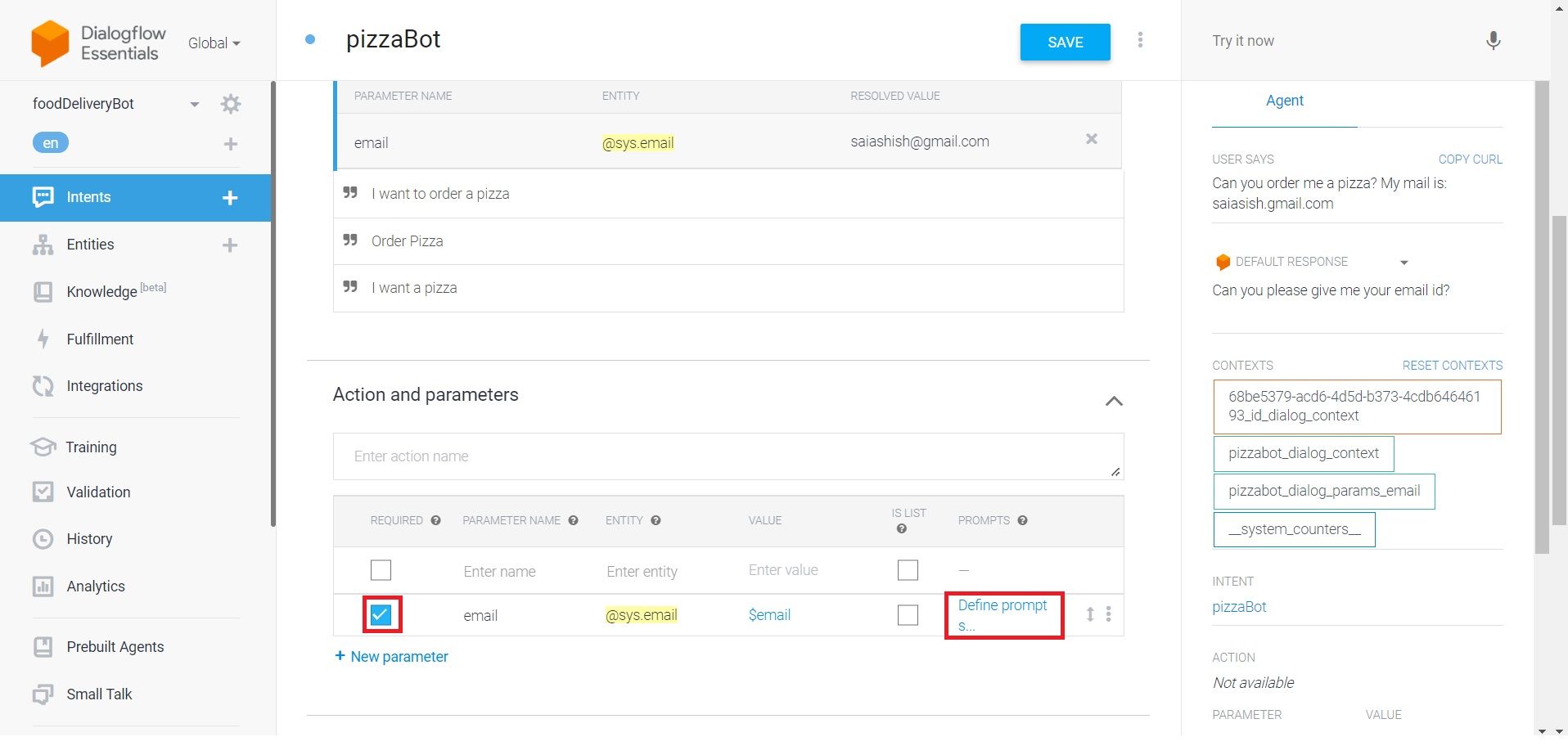
Task: Click the SAVE button
Action: coord(1064,42)
